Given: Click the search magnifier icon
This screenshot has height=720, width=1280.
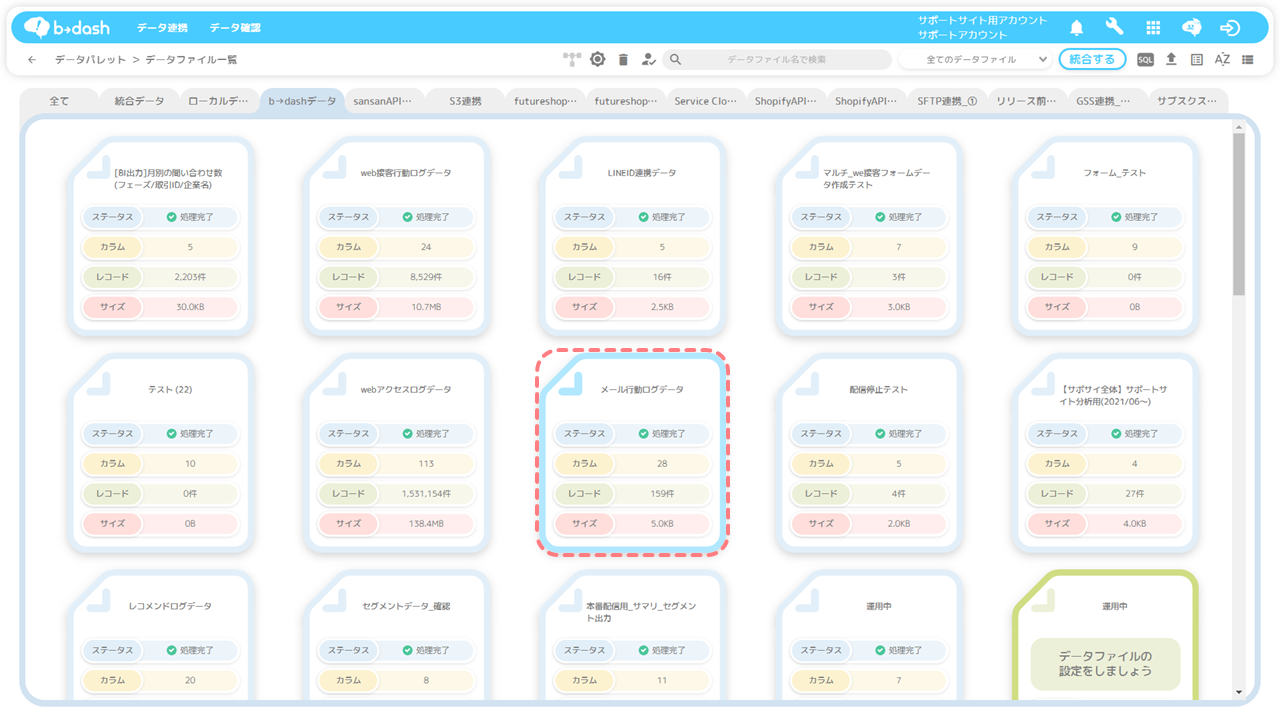Looking at the screenshot, I should (x=676, y=60).
